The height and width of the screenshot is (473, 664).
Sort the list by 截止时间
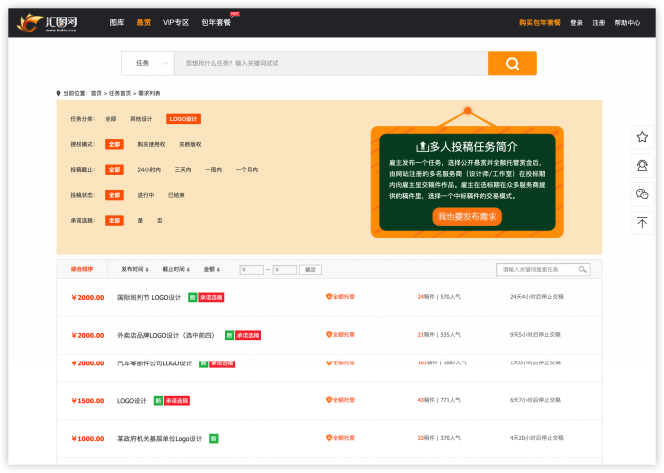176,269
